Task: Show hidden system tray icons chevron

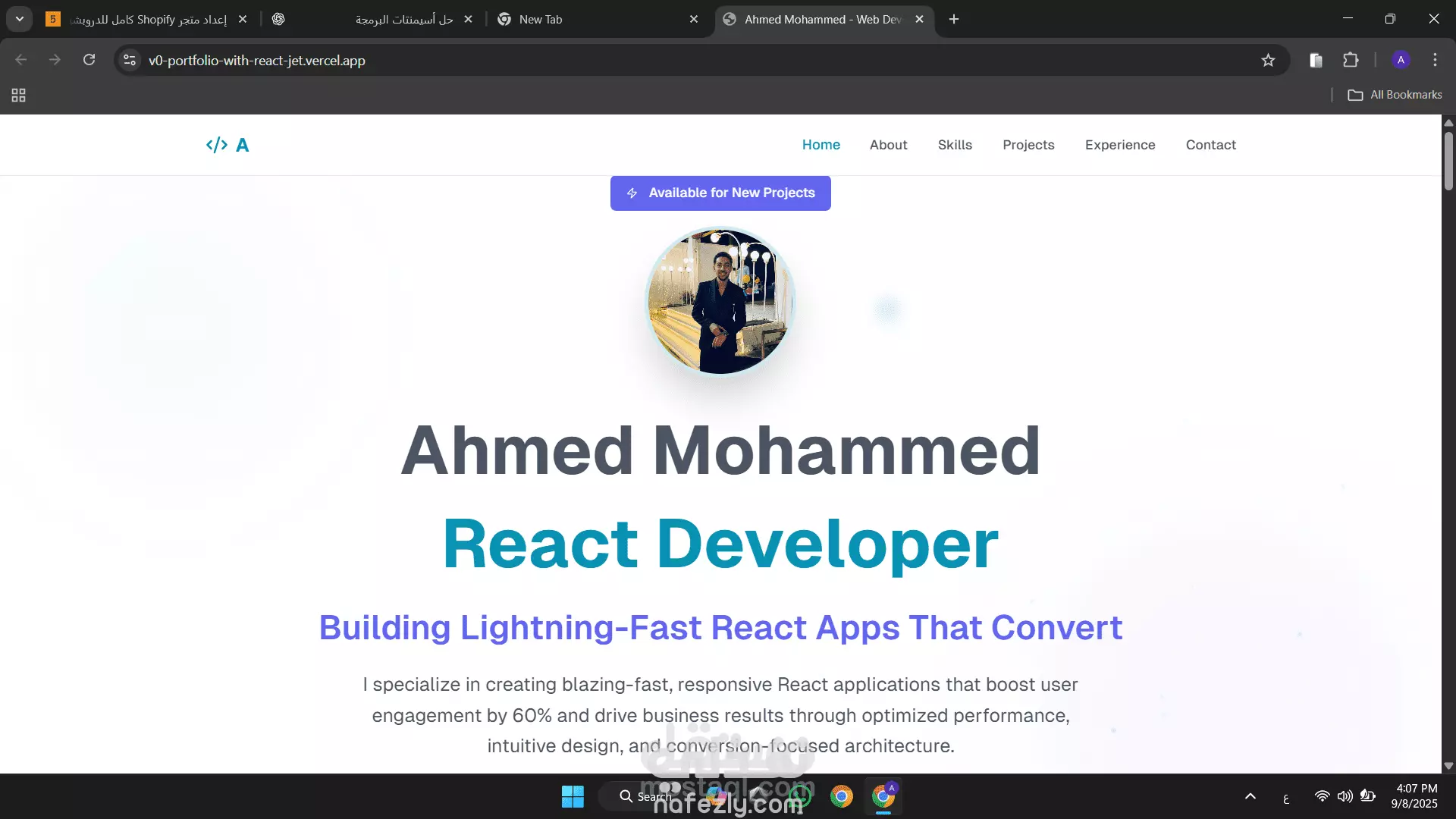Action: click(x=1250, y=796)
